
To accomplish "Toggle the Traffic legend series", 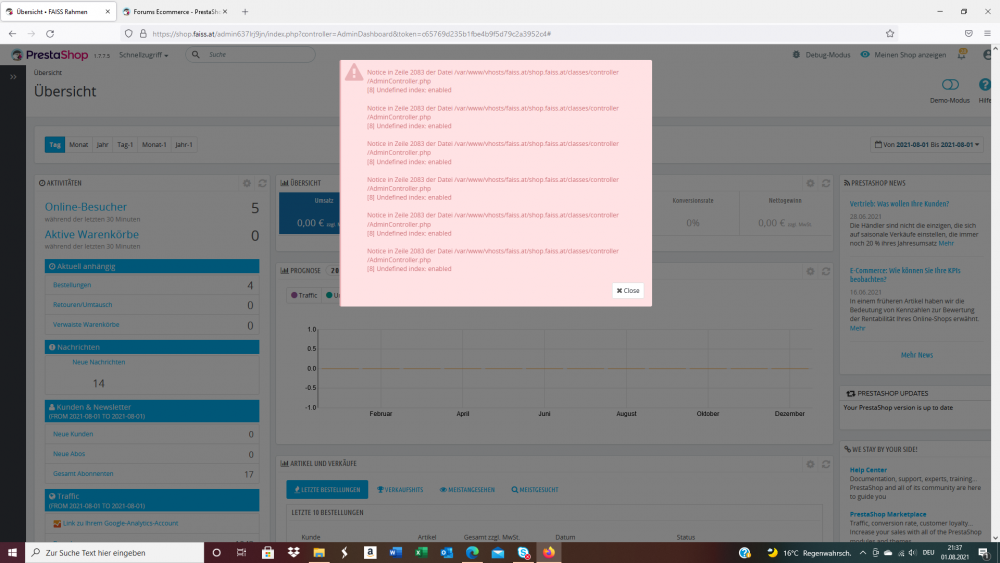I will point(304,295).
